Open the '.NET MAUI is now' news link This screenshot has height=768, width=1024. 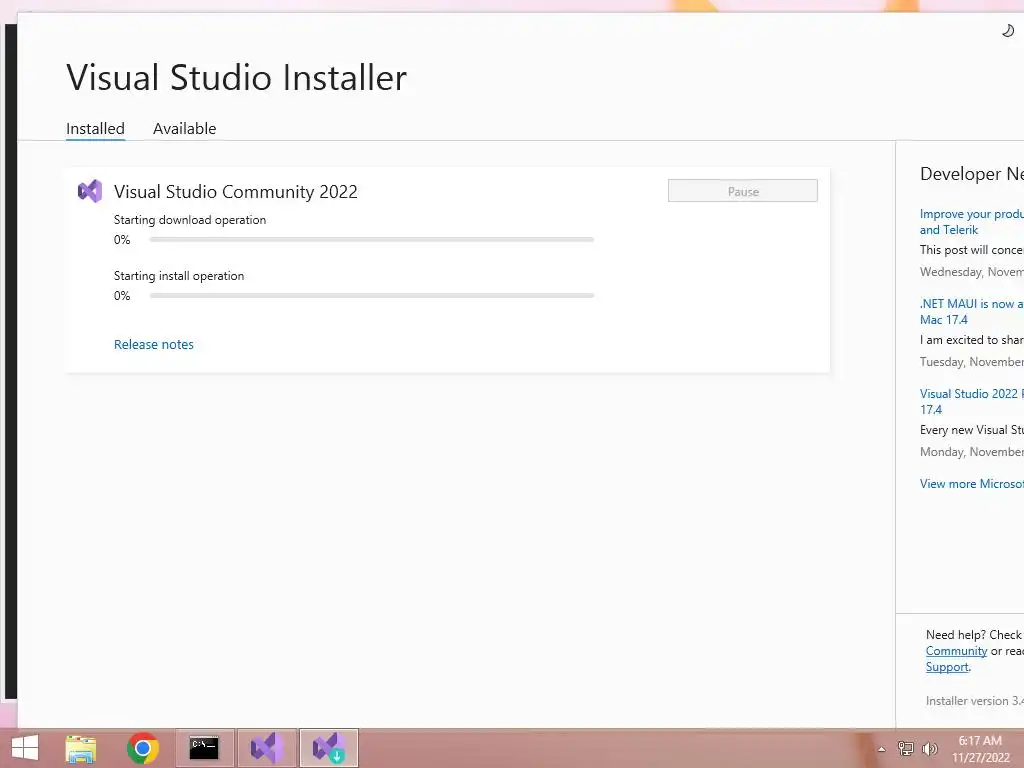coord(972,312)
